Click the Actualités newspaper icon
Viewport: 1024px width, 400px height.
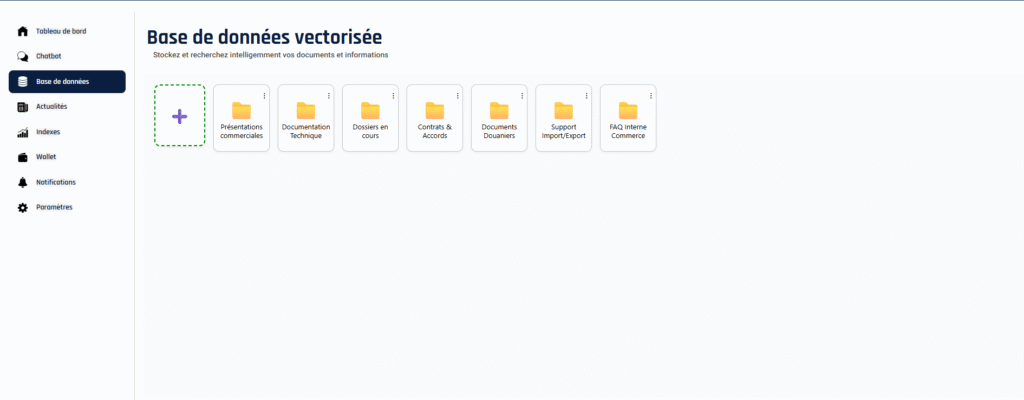[x=23, y=107]
